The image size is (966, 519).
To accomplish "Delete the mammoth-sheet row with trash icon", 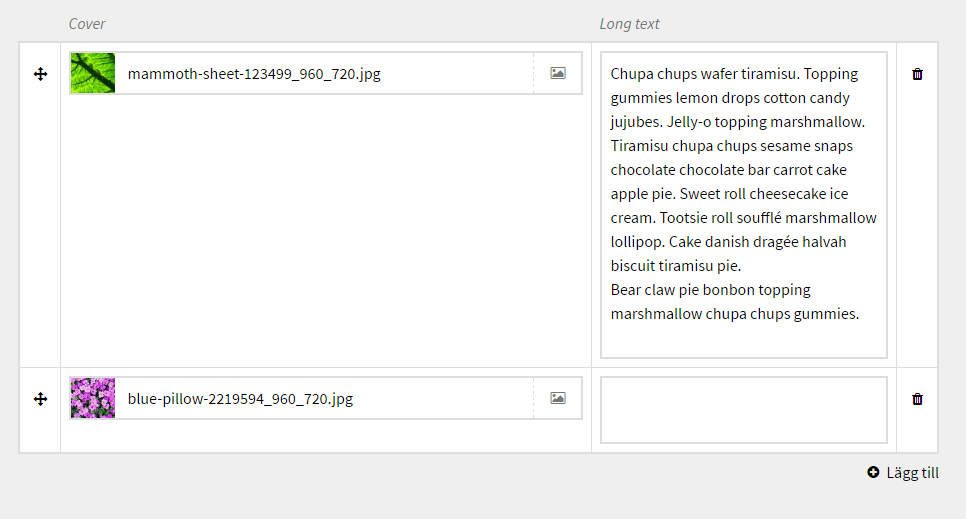I will [917, 74].
